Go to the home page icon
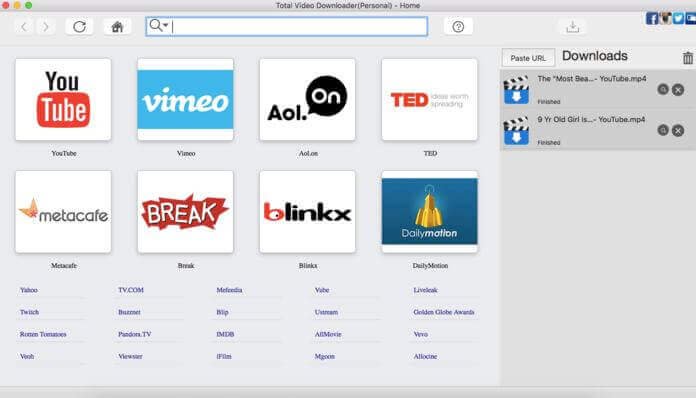696x398 pixels. tap(117, 27)
